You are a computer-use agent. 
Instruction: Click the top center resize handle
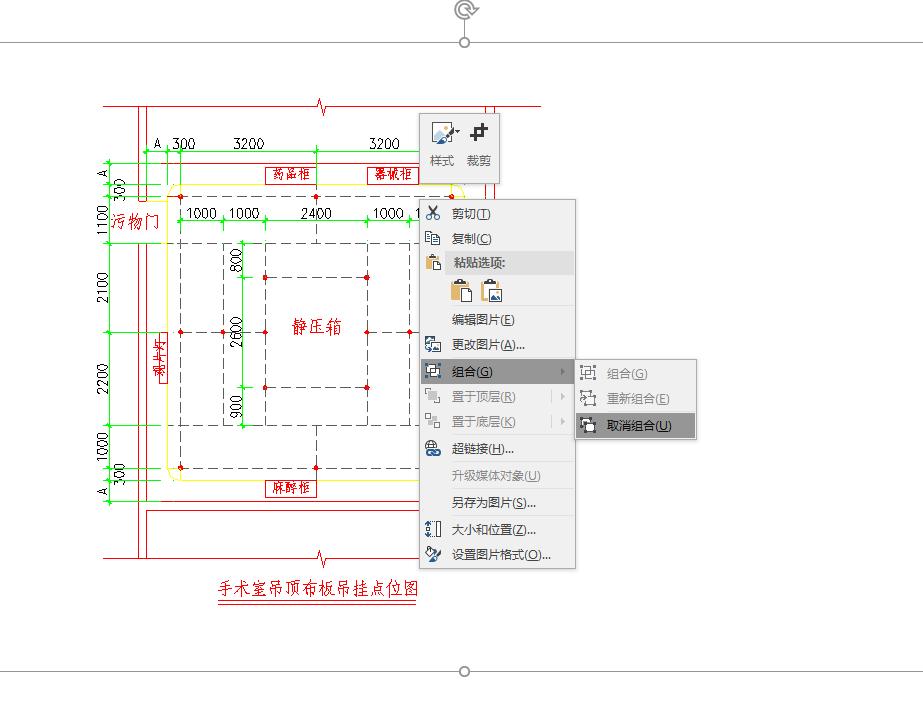tap(464, 42)
